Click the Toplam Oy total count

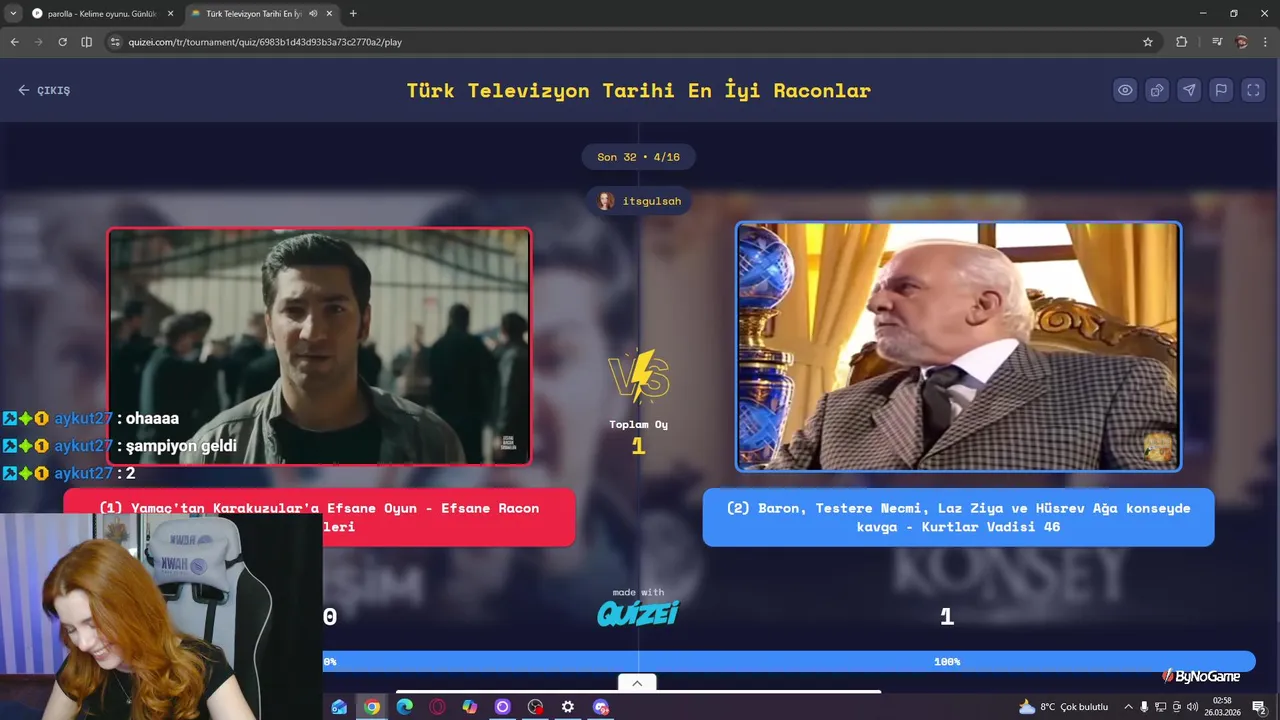(x=638, y=447)
